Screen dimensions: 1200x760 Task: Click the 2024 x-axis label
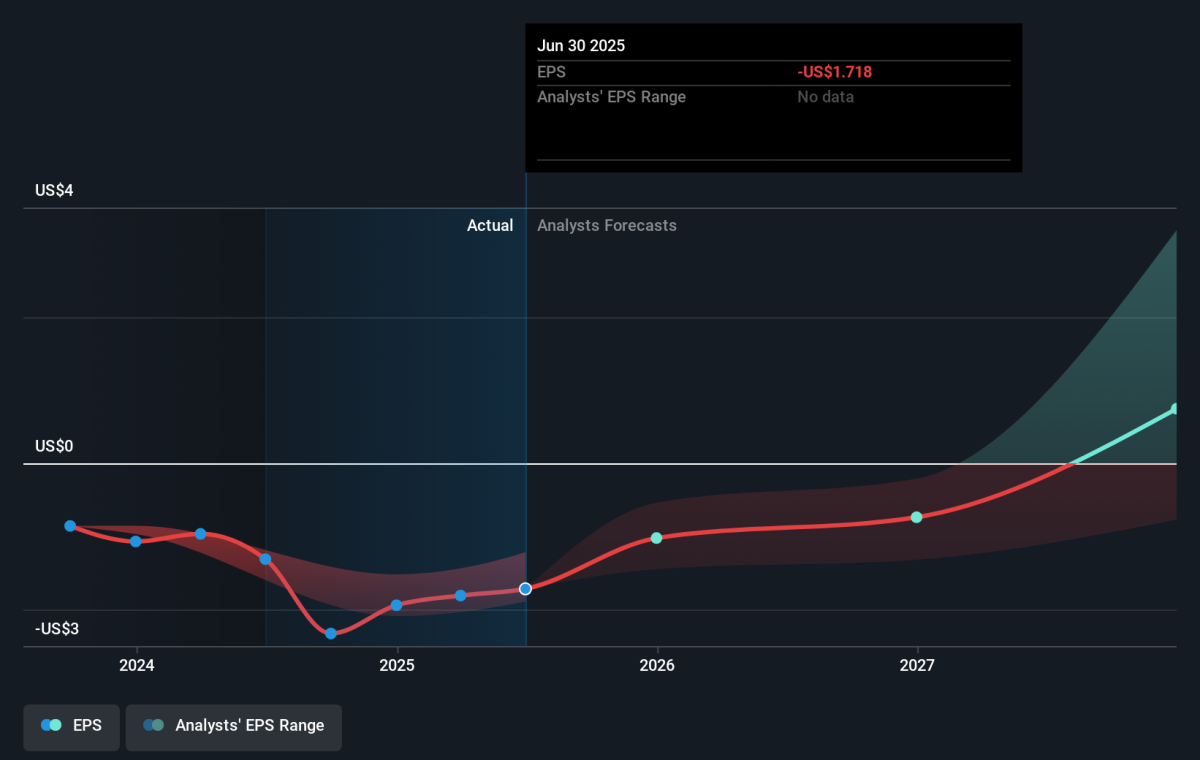point(136,665)
